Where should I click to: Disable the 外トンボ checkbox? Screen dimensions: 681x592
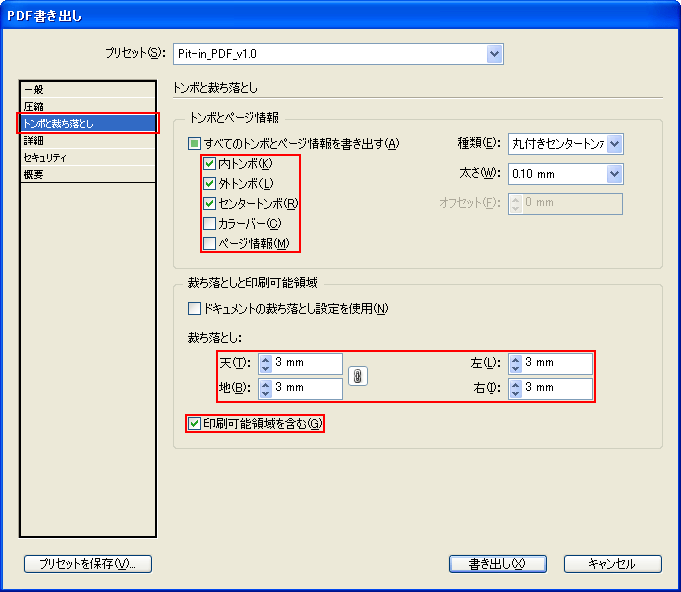pyautogui.click(x=209, y=184)
